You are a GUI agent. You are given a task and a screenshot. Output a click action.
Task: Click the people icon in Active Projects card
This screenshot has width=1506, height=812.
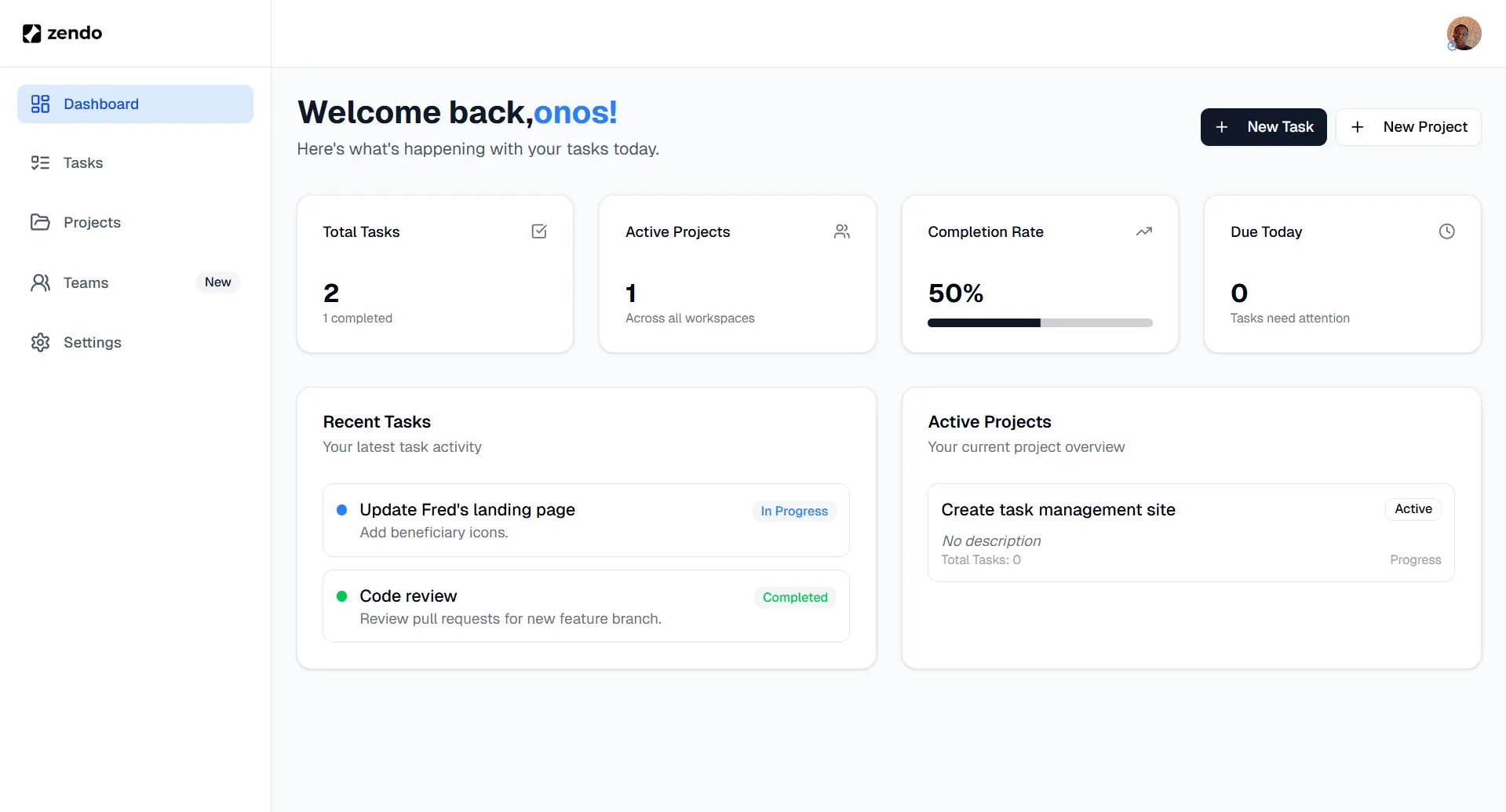coord(841,231)
